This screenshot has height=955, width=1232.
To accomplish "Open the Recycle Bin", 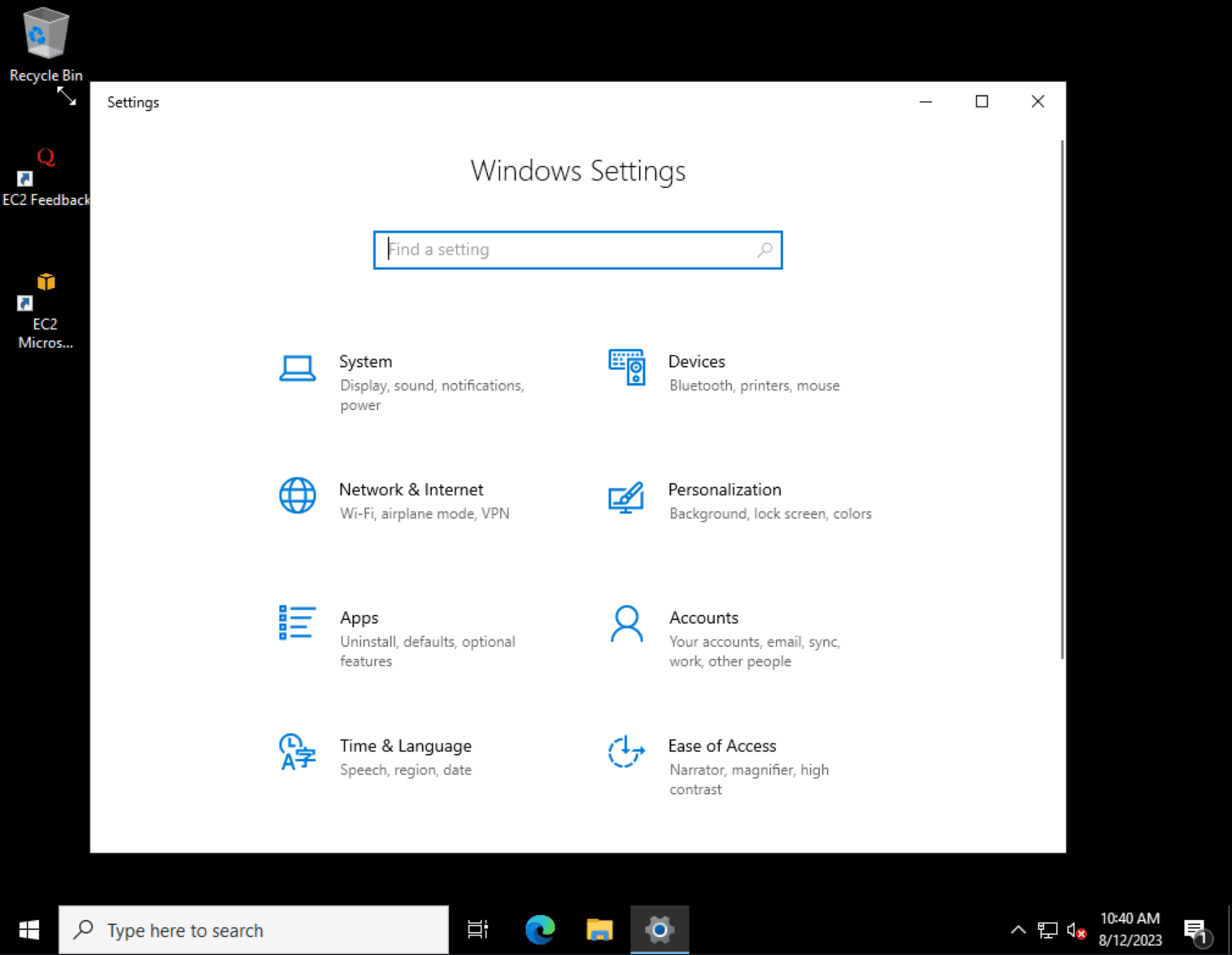I will pos(45,33).
